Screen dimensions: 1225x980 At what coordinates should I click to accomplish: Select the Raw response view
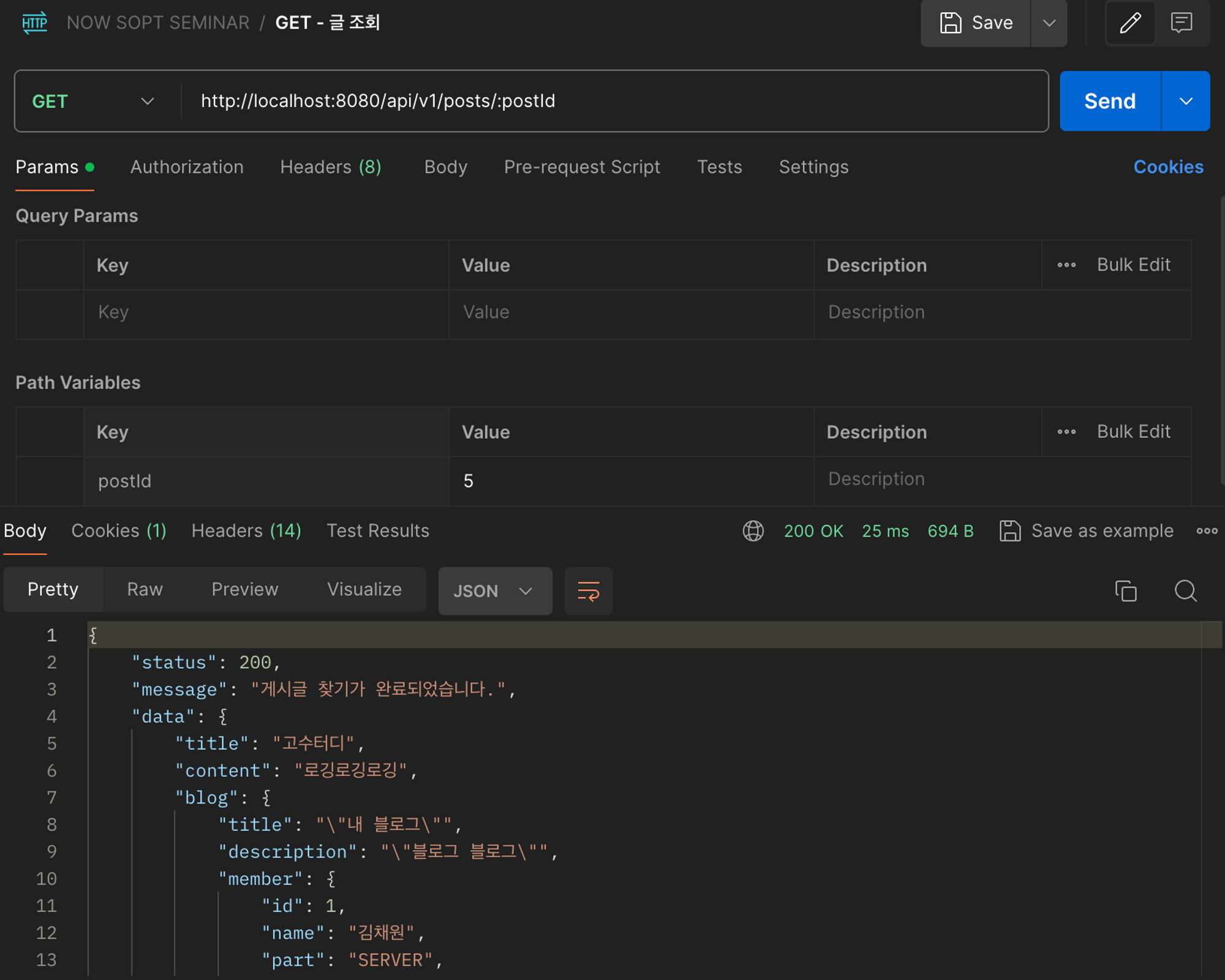coord(145,589)
